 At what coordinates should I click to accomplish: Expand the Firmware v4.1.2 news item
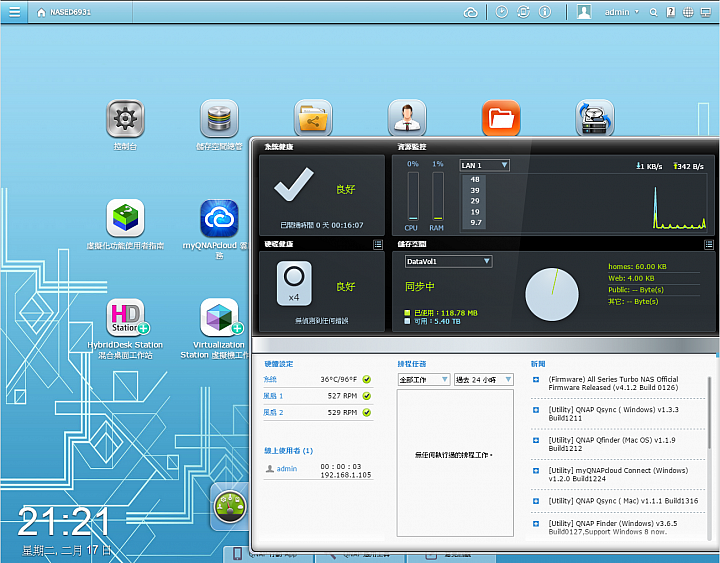pos(536,380)
